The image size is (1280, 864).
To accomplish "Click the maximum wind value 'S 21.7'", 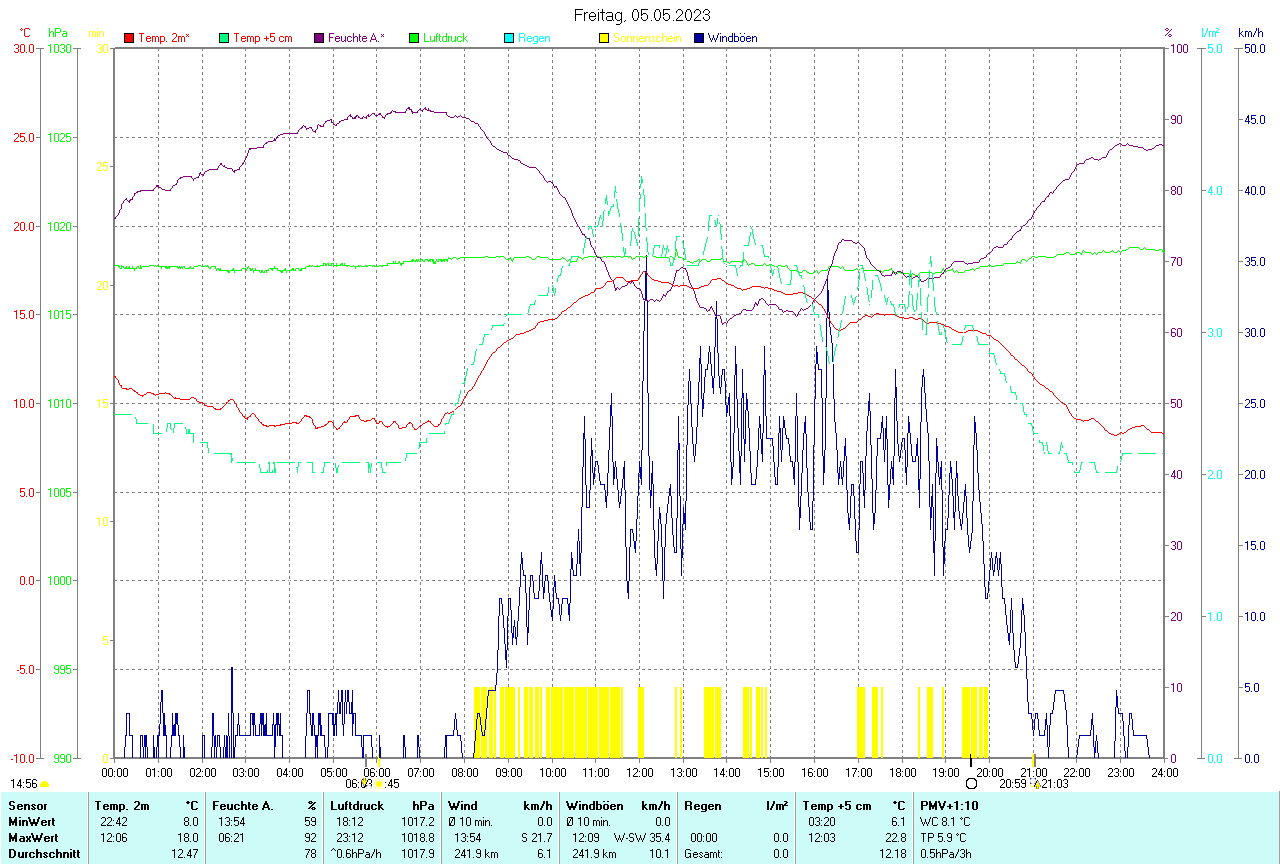I will point(536,837).
